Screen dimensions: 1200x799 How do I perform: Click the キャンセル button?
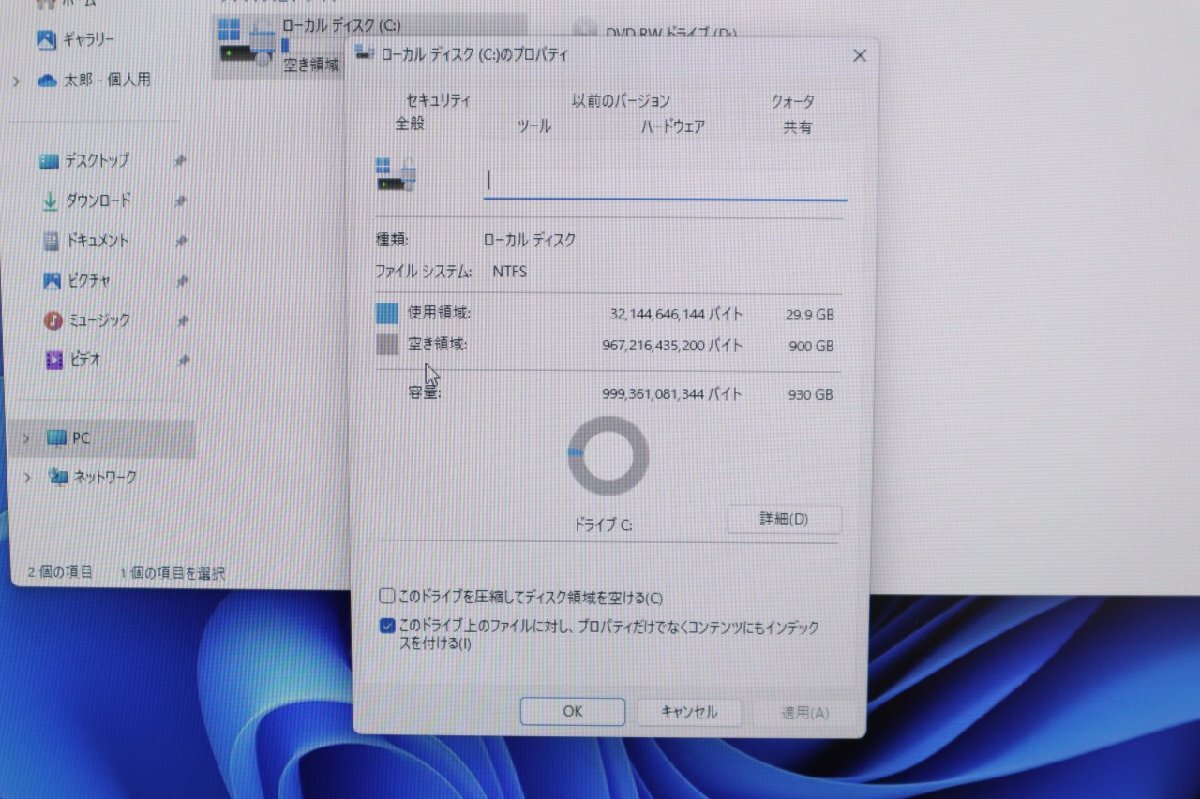click(689, 711)
